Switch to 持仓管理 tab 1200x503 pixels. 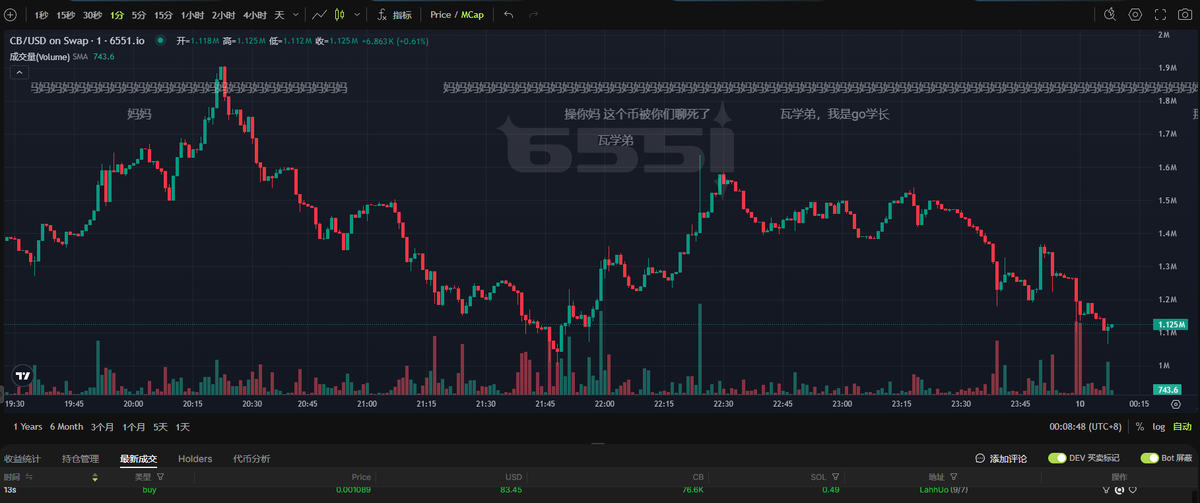80,458
